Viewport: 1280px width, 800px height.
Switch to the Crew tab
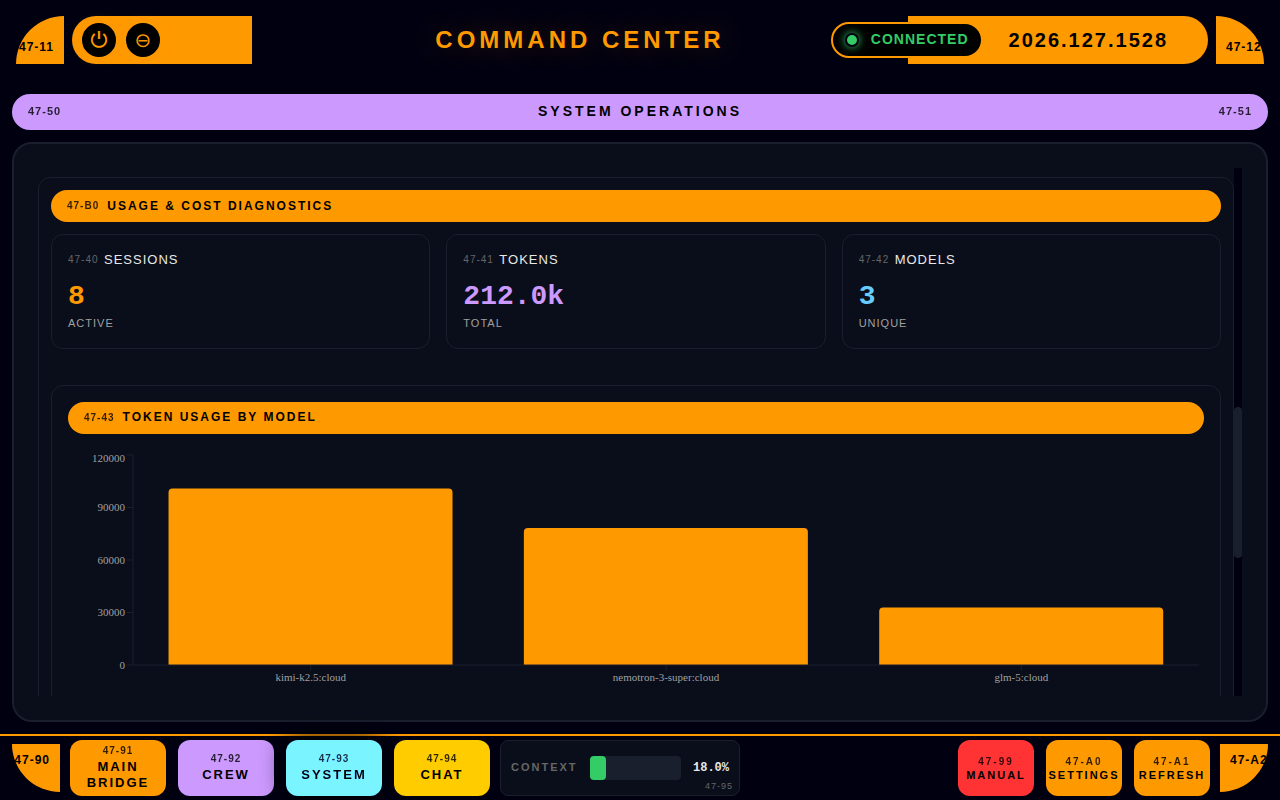pos(226,768)
